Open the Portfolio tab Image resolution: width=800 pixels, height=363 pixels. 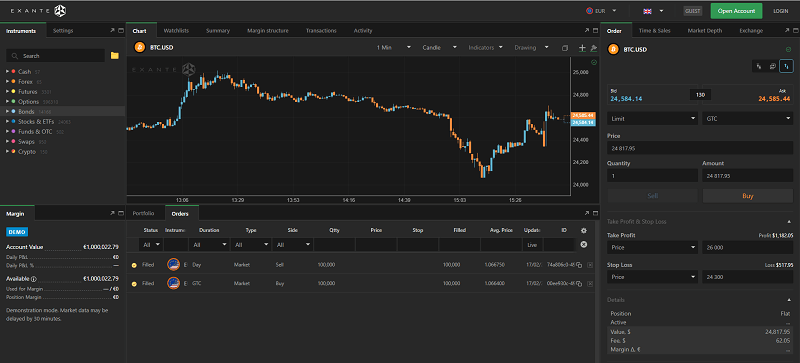[143, 213]
